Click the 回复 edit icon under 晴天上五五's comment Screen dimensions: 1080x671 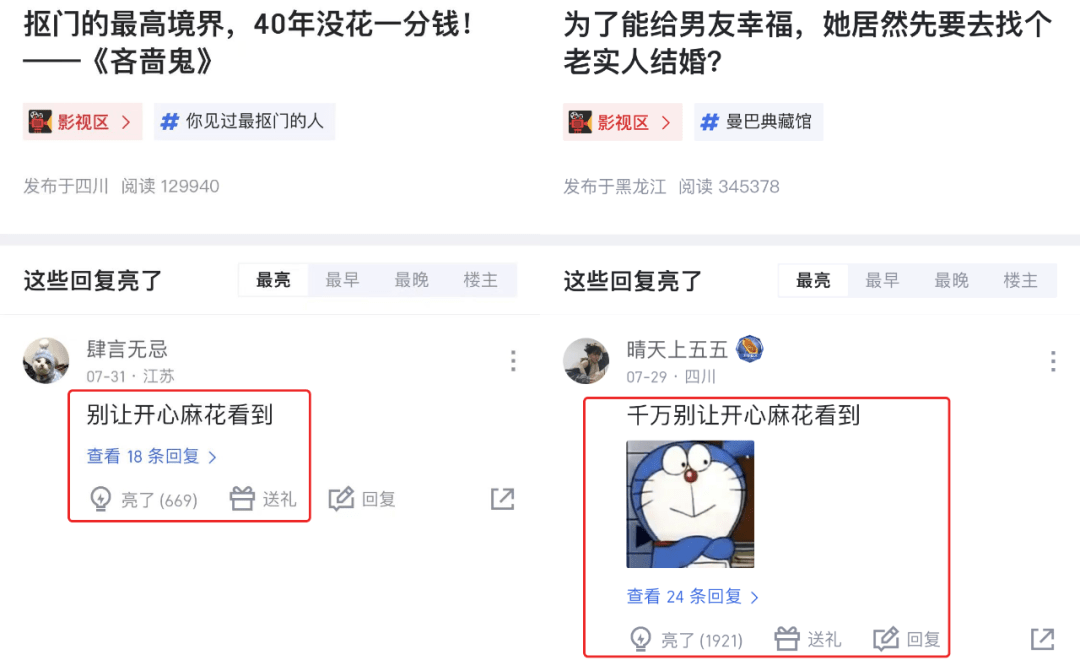(886, 639)
